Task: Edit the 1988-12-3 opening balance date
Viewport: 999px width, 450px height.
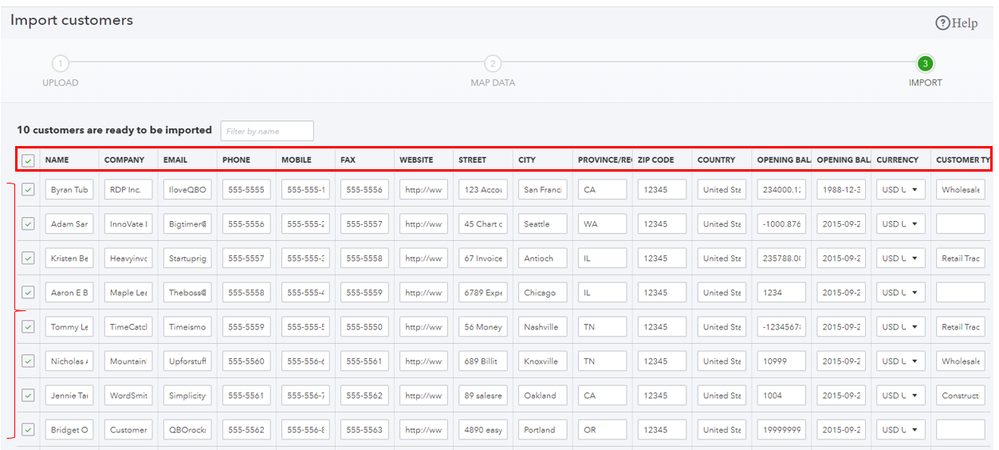Action: pyautogui.click(x=841, y=189)
